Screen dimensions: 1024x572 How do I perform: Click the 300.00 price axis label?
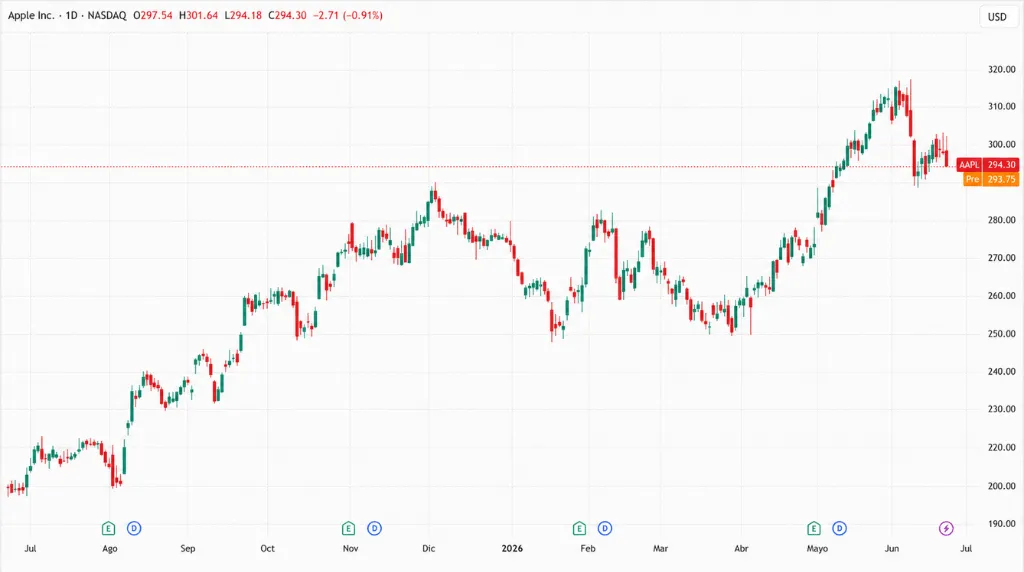tap(1001, 144)
